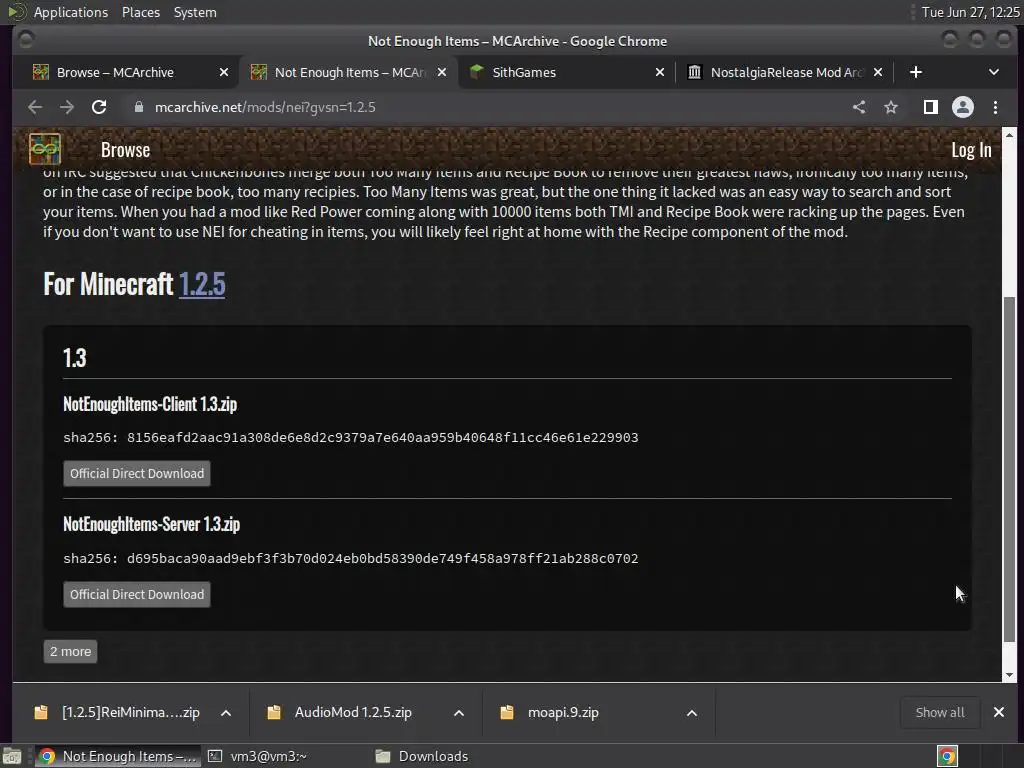This screenshot has width=1024, height=768.
Task: Open moapi.9.zip from downloads bar
Action: 563,712
